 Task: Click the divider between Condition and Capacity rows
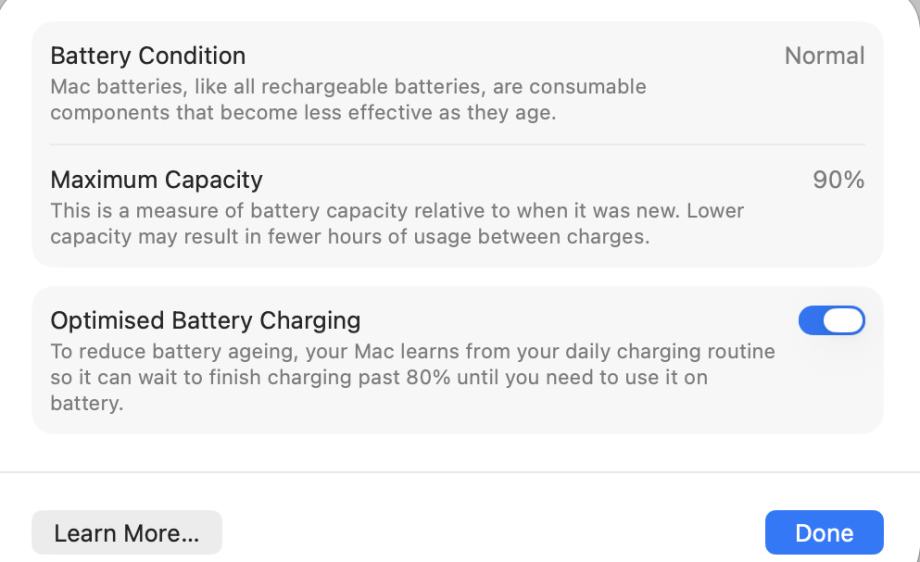pos(458,144)
